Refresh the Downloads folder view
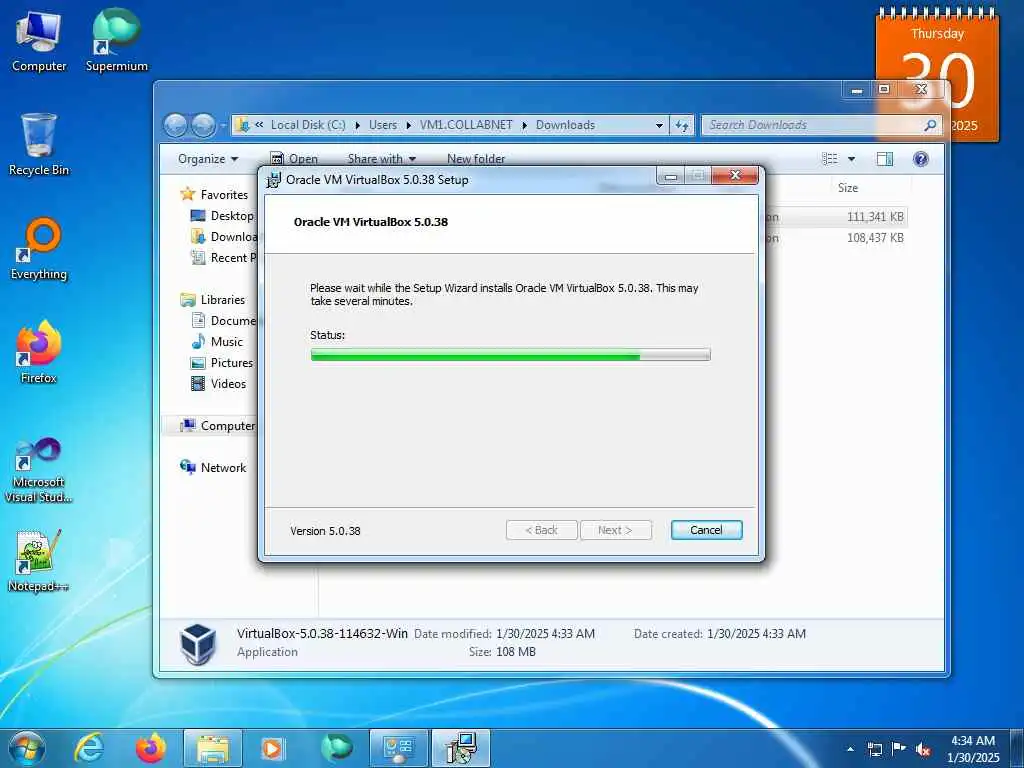1024x768 pixels. pos(682,125)
